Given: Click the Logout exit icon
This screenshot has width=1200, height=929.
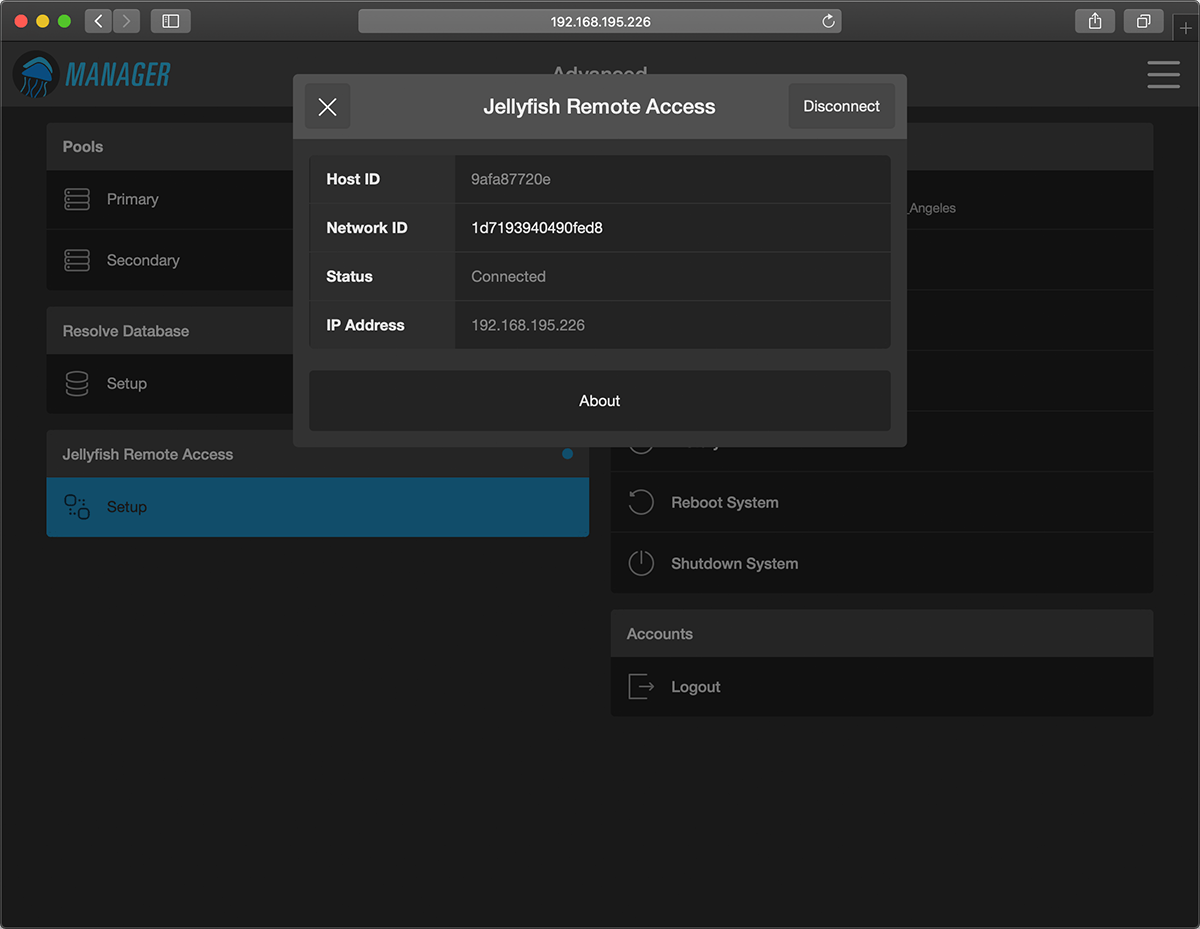Looking at the screenshot, I should click(x=641, y=687).
